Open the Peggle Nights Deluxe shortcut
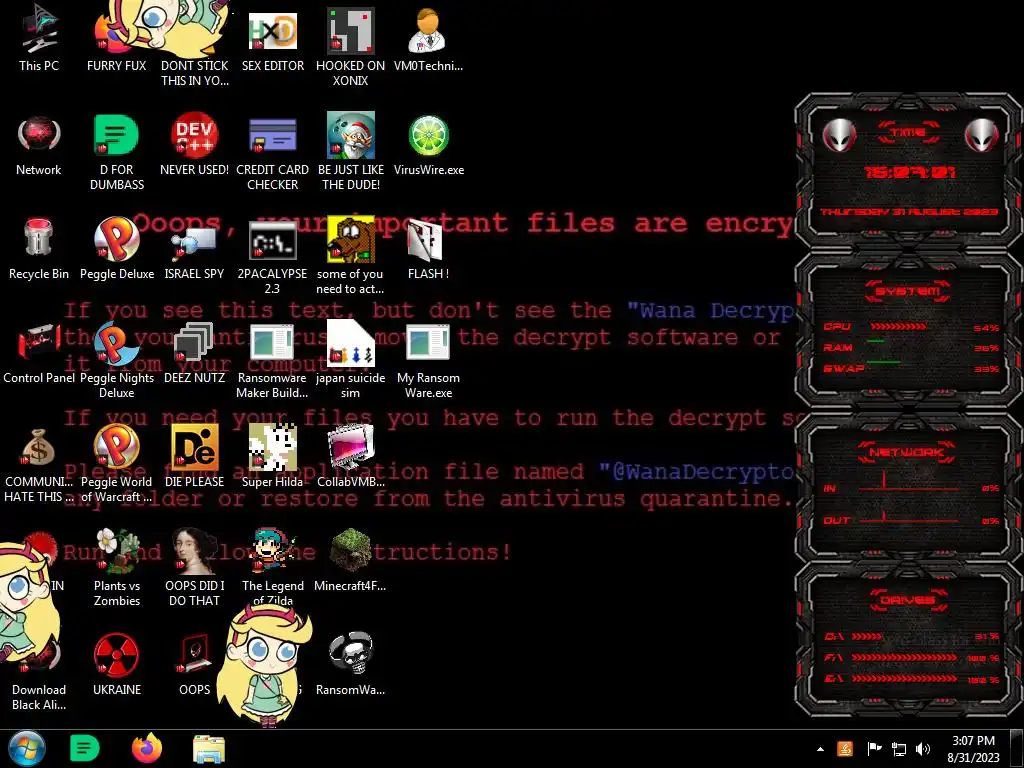This screenshot has width=1024, height=768. (116, 359)
